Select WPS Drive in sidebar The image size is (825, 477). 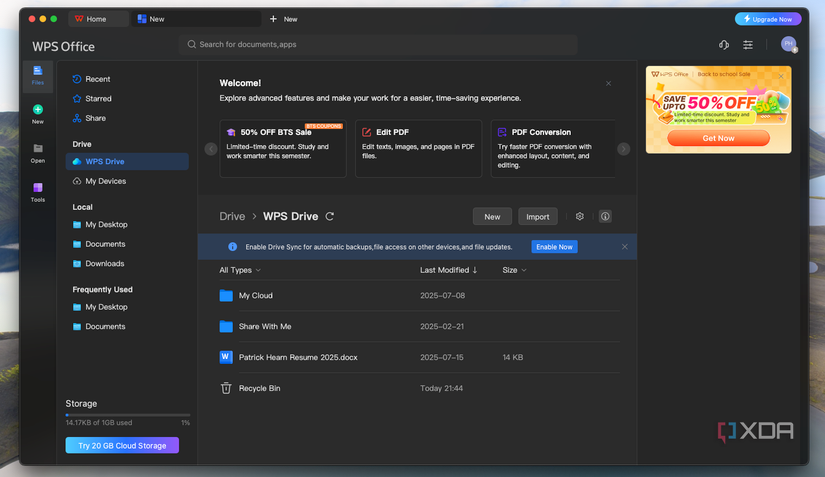coord(127,161)
